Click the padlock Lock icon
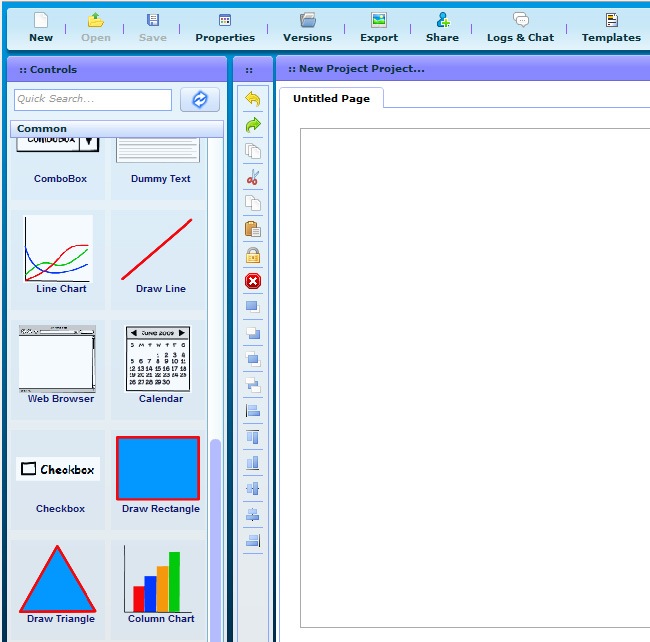The image size is (650, 642). click(x=253, y=255)
